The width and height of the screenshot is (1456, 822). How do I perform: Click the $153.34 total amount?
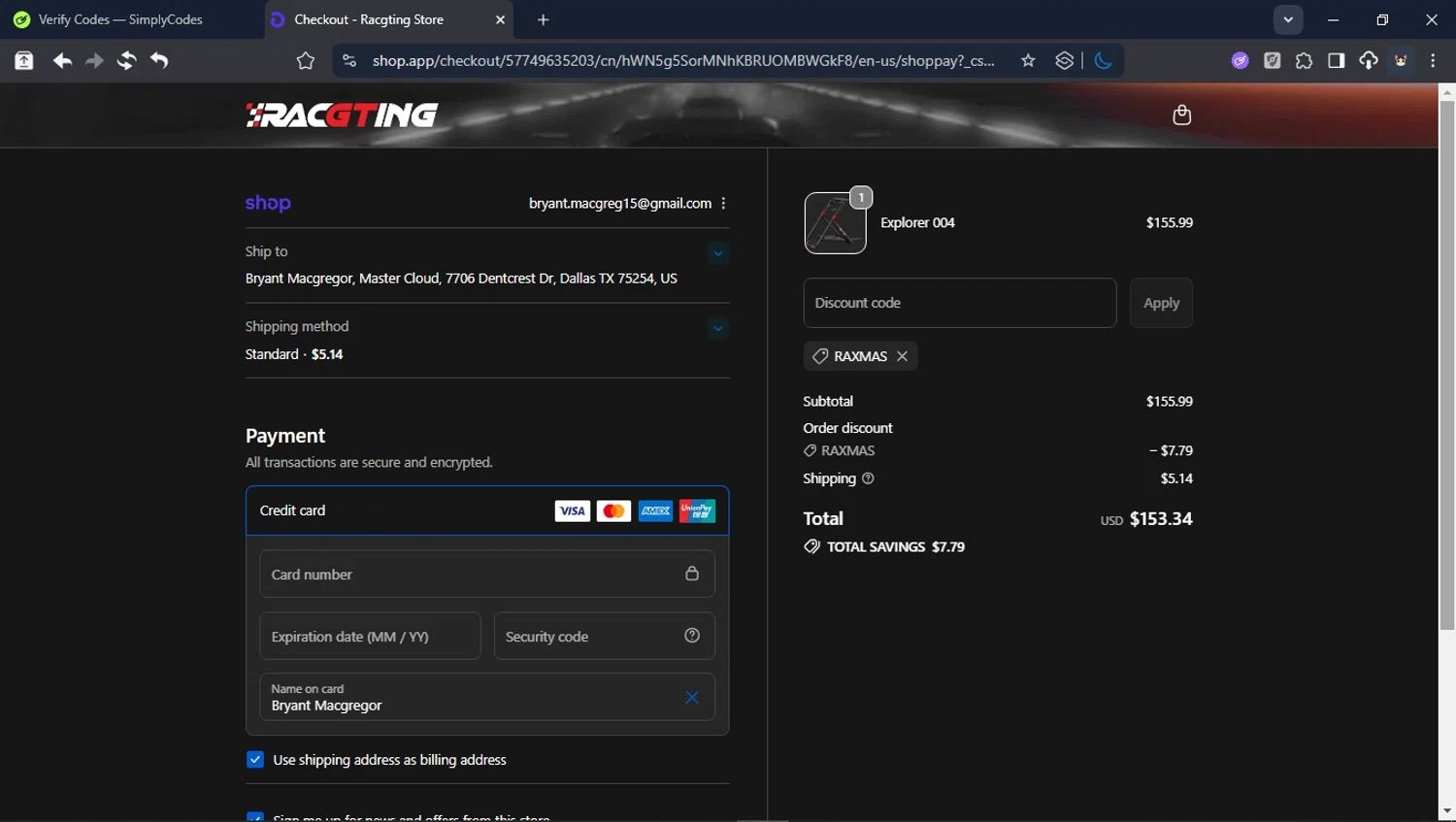[1161, 519]
